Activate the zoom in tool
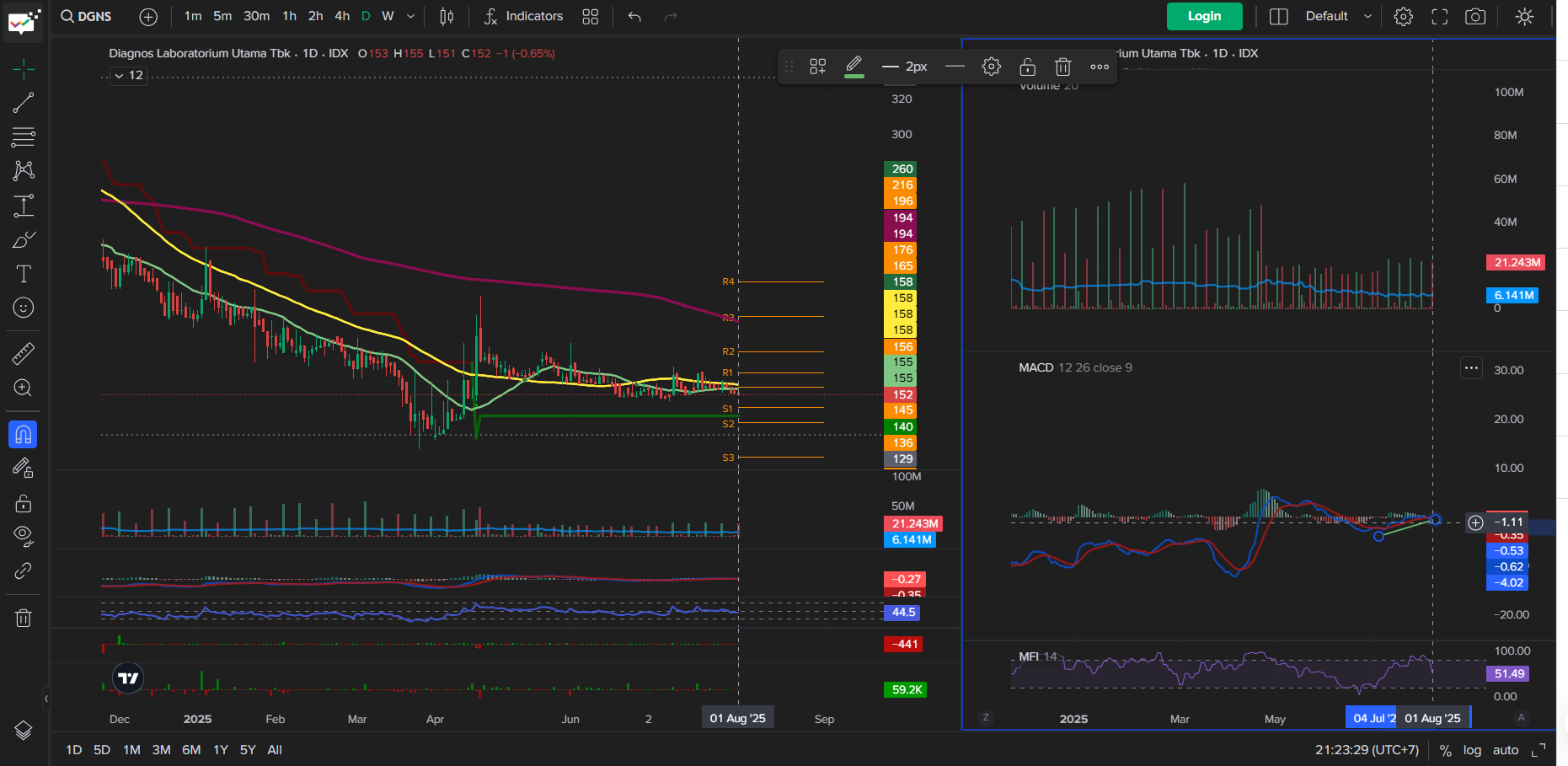This screenshot has height=766, width=1568. click(24, 388)
